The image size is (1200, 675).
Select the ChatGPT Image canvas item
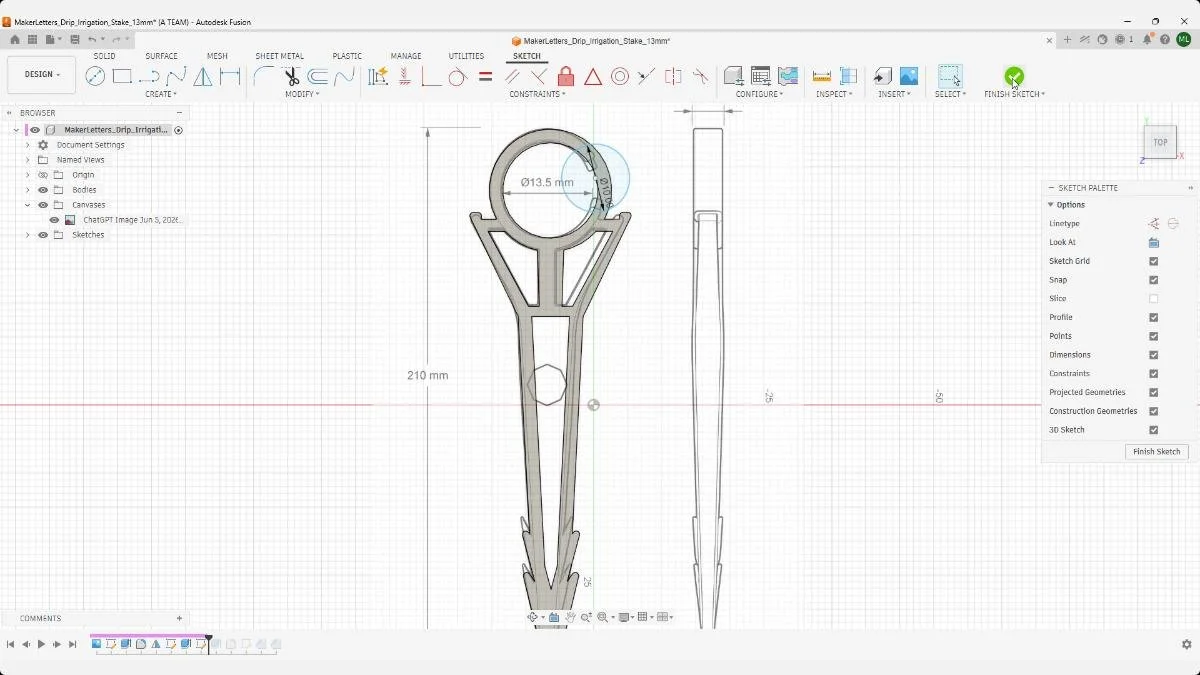tap(133, 220)
